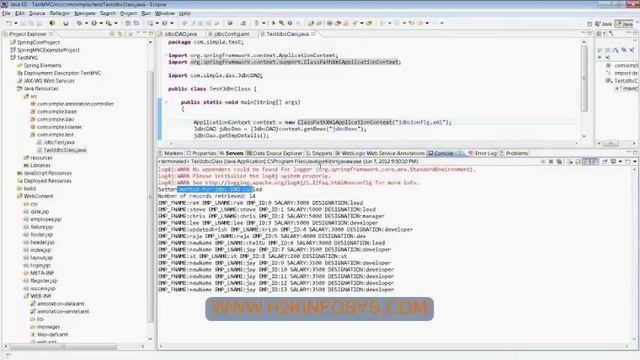640x360 pixels.
Task: Click the Run toolbar icon
Action: pos(94,23)
